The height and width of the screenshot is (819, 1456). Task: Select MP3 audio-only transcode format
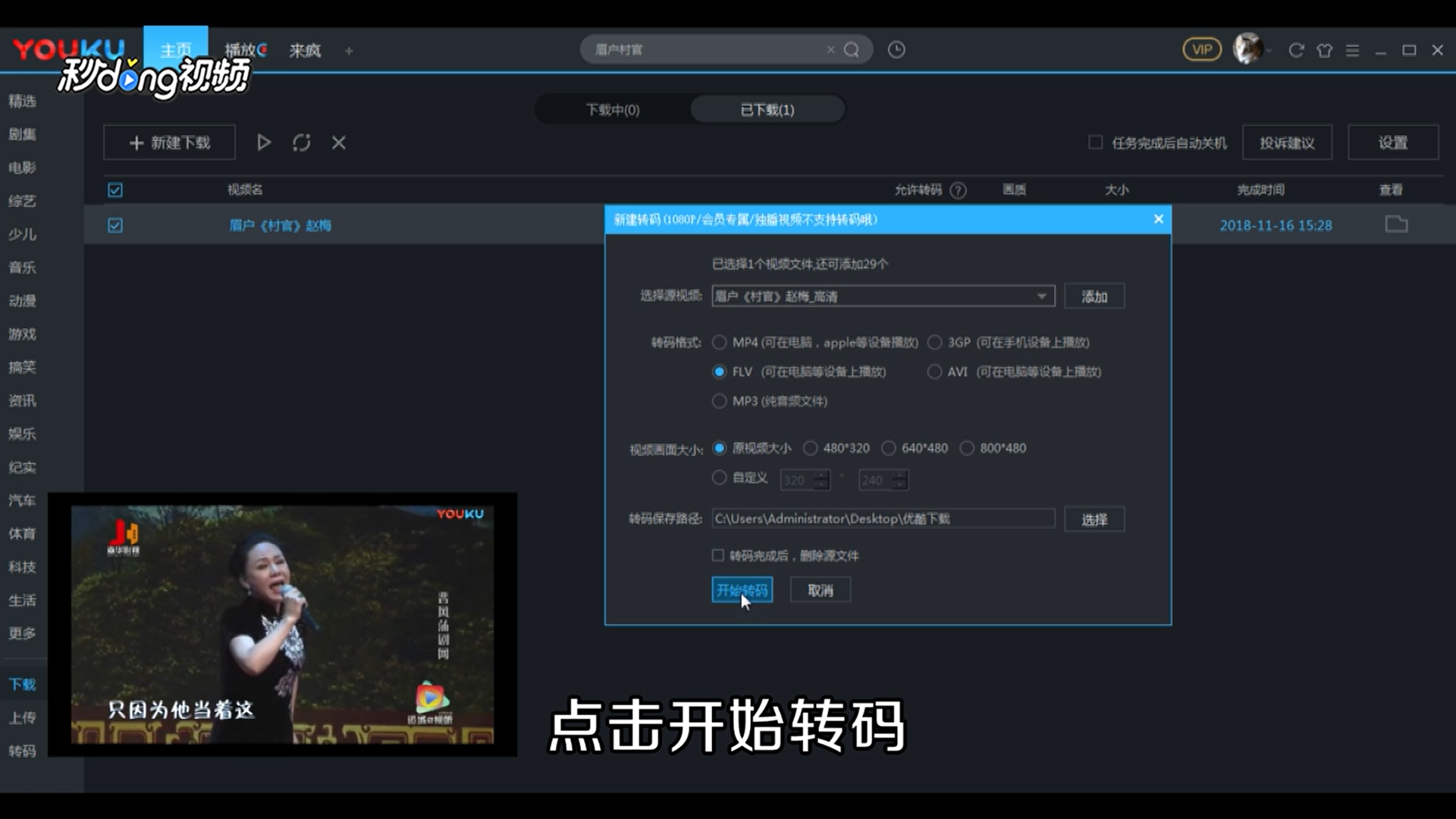[x=719, y=401]
